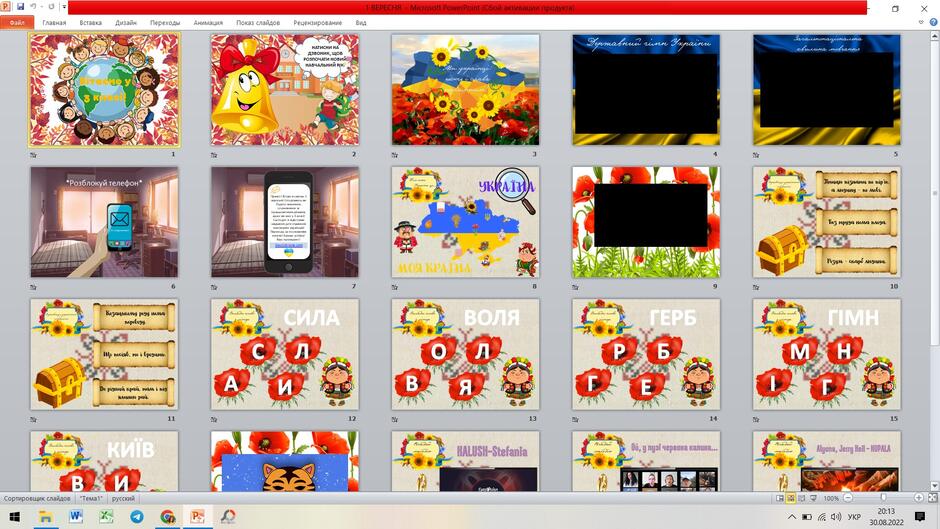Select slide 6 "Розблокуй телефон" thumbnail

(104, 222)
